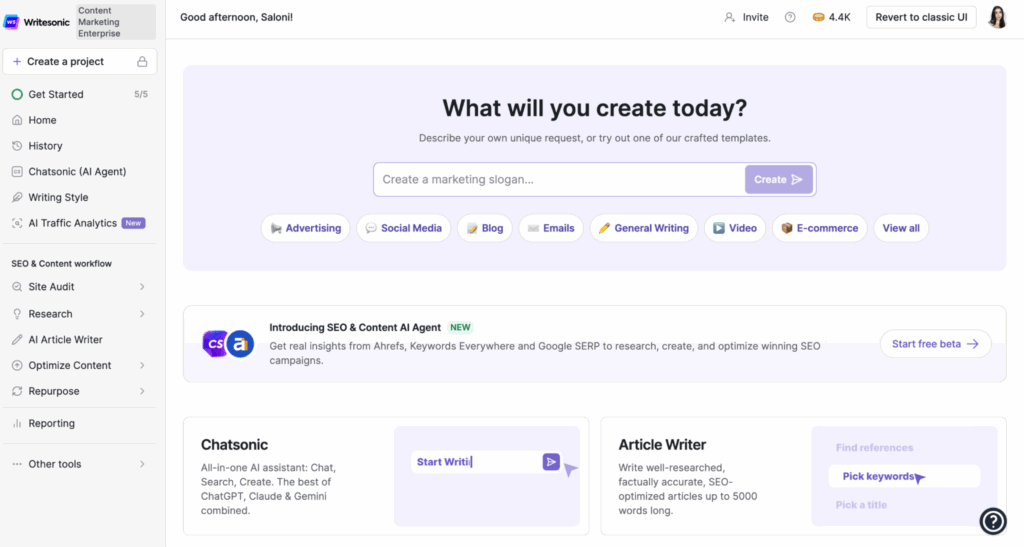Click Revert to classic UI button
The width and height of the screenshot is (1024, 547).
pos(921,18)
